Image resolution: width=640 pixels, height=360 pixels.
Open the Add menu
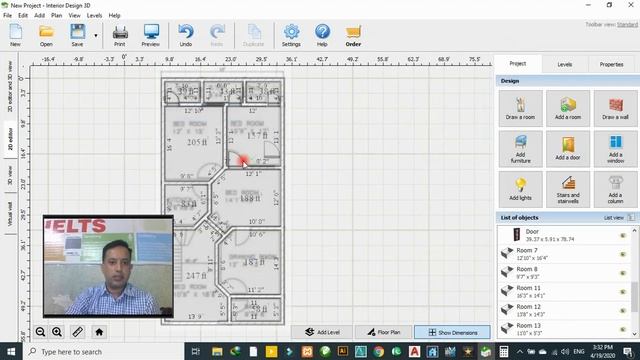[39, 15]
